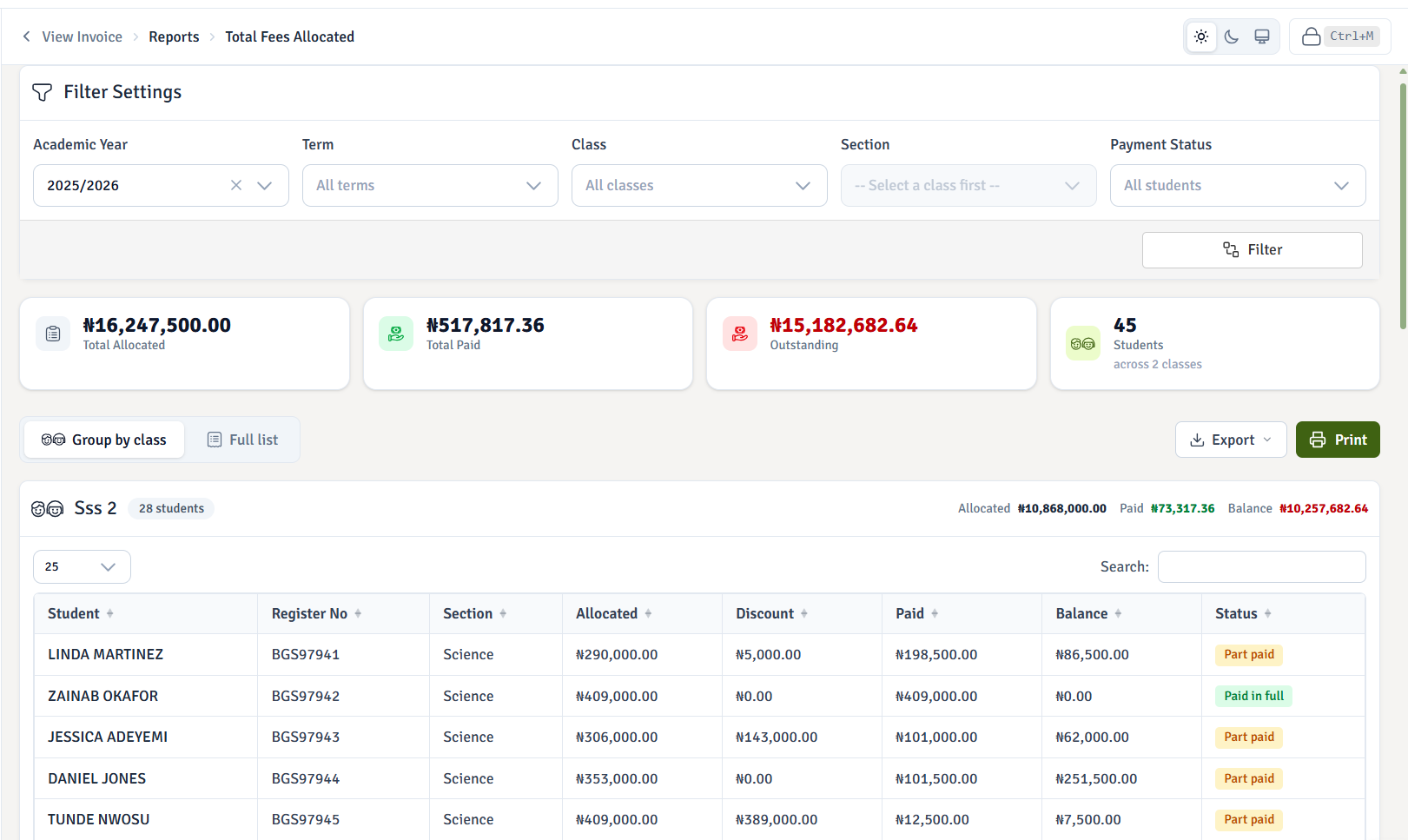The height and width of the screenshot is (840, 1408).
Task: Print the fees report
Action: click(1338, 440)
